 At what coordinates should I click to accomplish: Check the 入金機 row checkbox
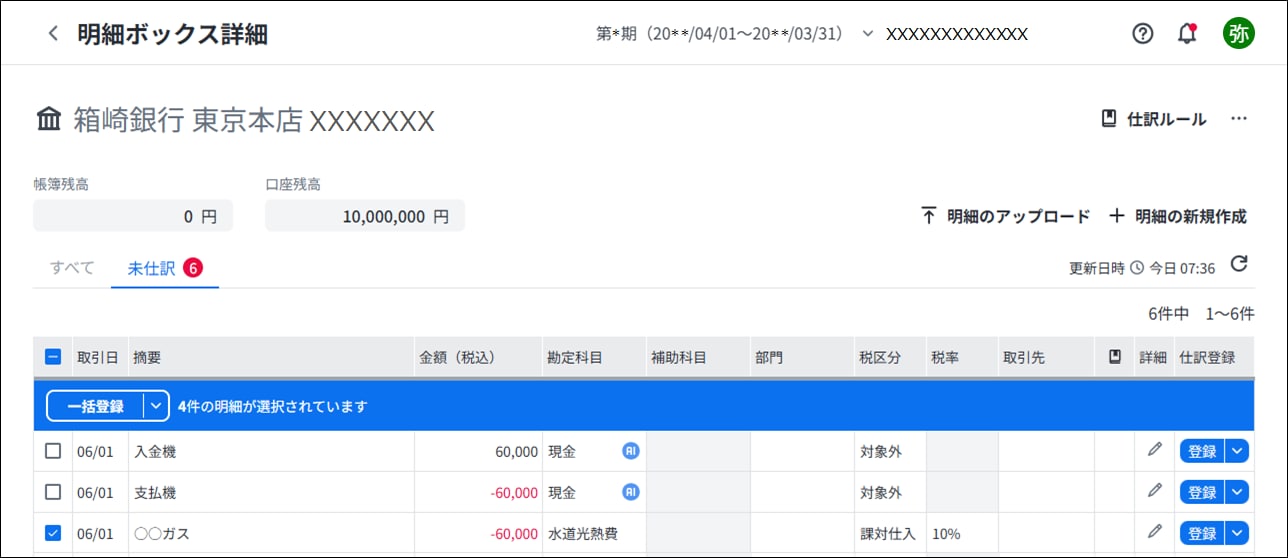53,451
